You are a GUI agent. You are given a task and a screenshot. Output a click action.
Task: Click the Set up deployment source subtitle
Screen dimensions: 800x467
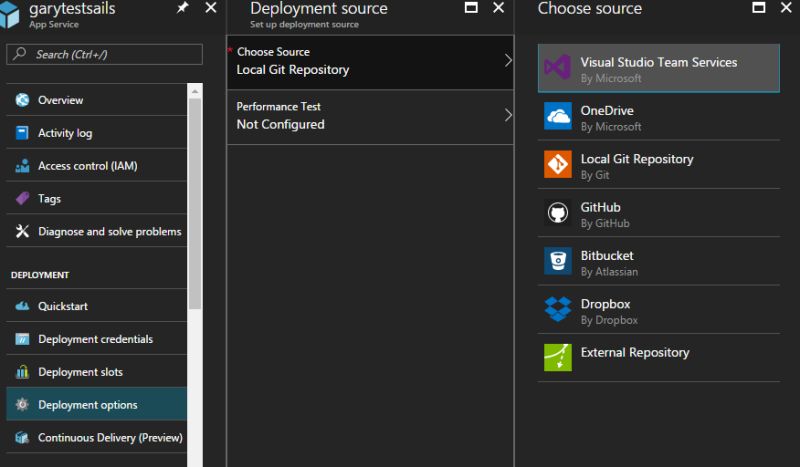click(x=304, y=24)
